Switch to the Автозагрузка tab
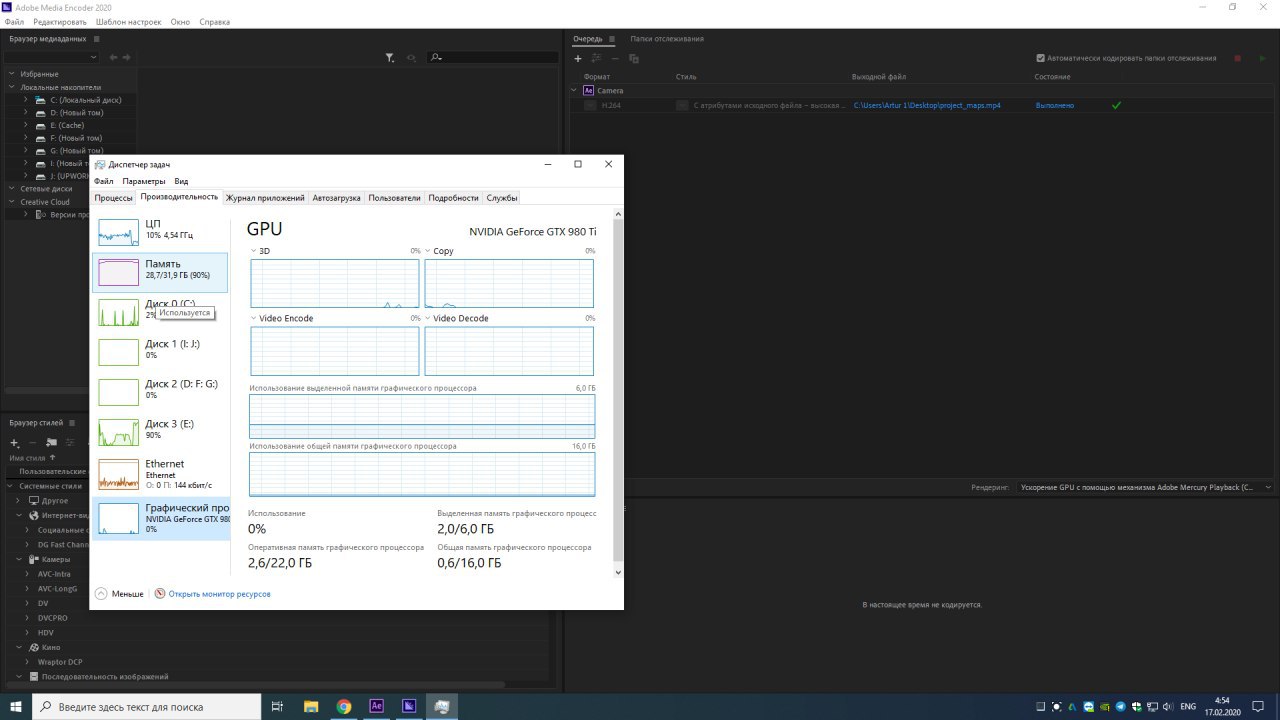Image resolution: width=1280 pixels, height=720 pixels. coord(336,198)
